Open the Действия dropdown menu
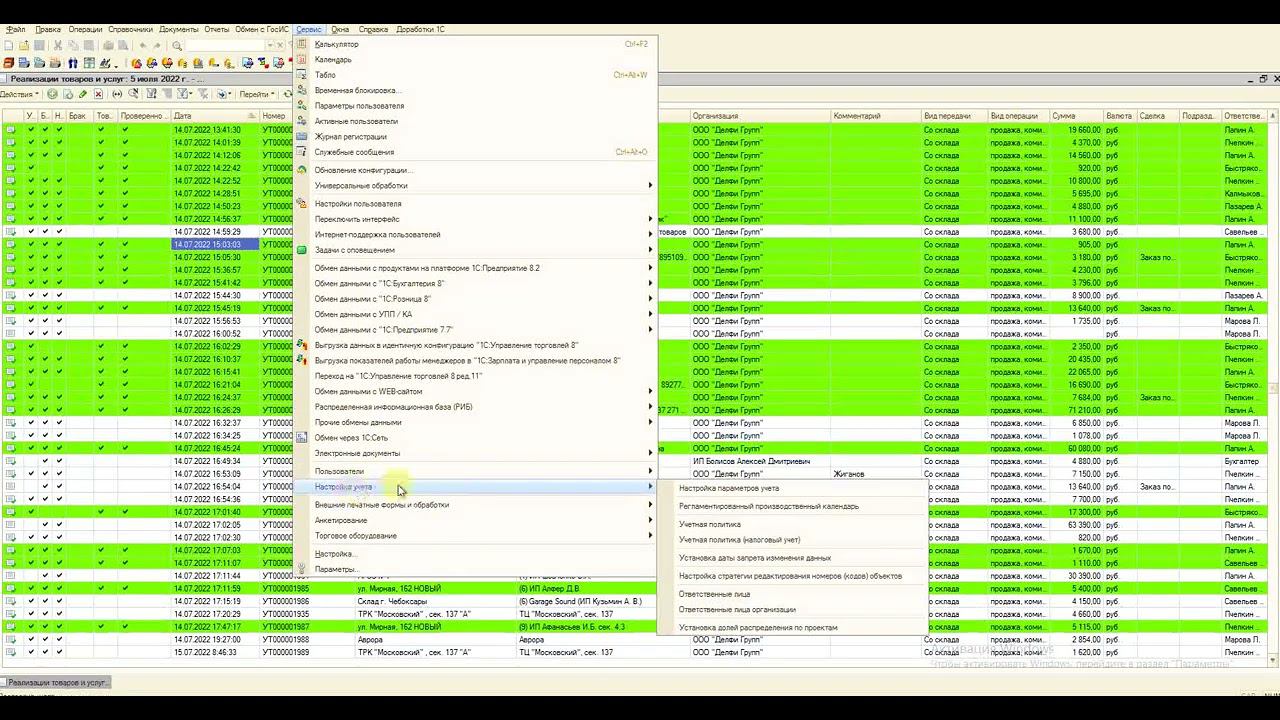1280x720 pixels. [x=20, y=94]
